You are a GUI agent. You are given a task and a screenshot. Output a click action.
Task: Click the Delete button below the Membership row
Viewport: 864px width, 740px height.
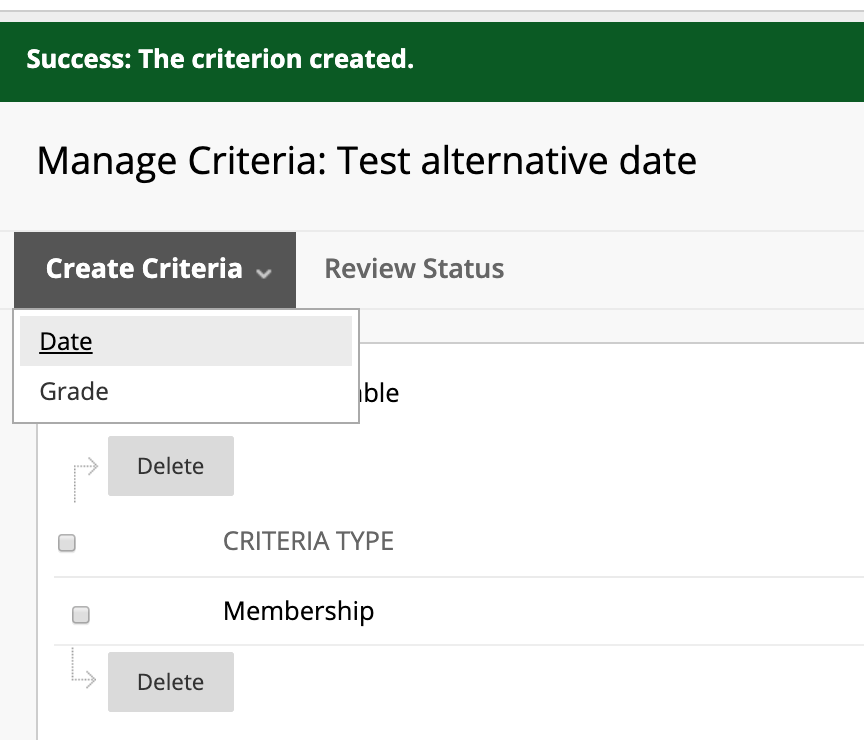[171, 682]
